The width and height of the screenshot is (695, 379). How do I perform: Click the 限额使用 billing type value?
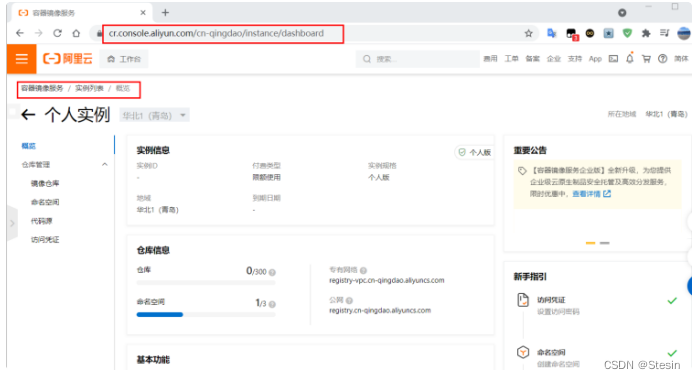coord(266,177)
